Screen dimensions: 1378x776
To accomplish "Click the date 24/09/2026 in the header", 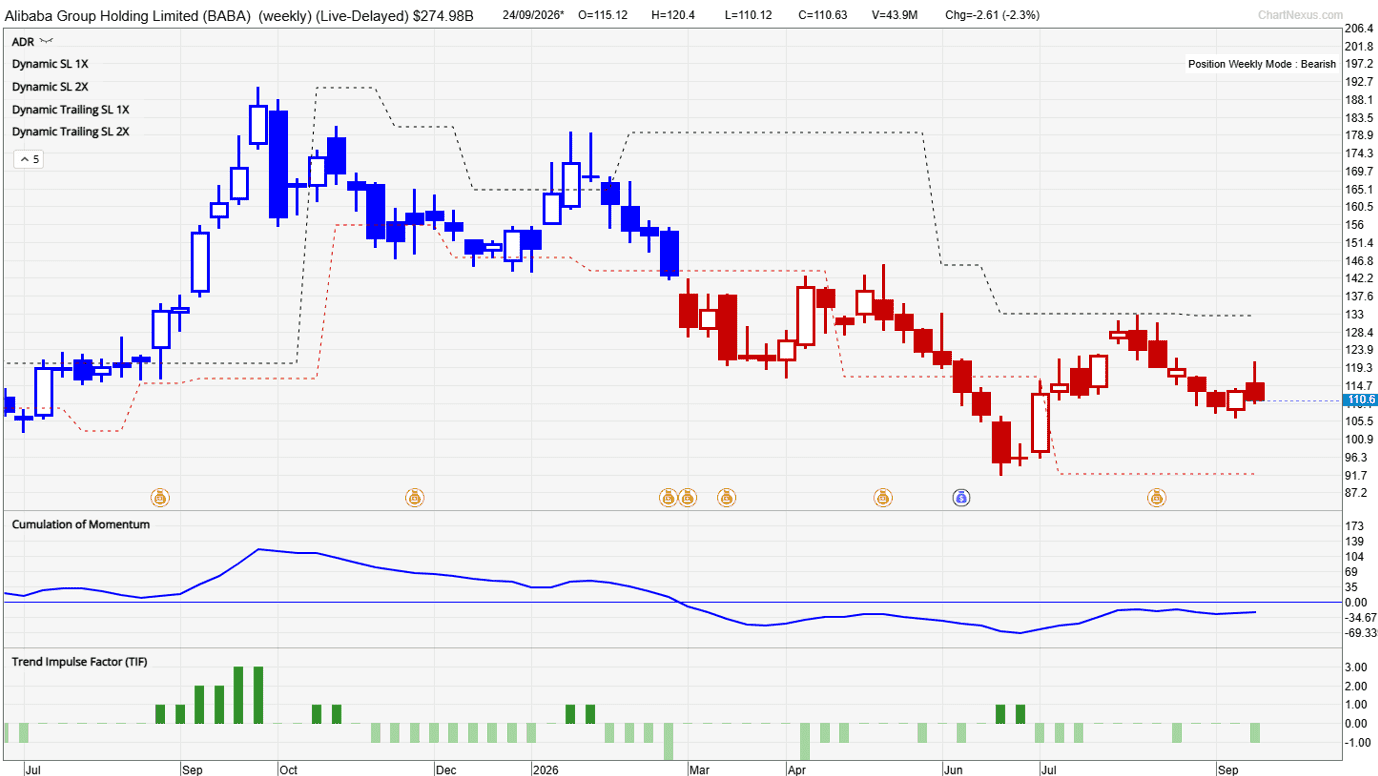I will tap(533, 15).
